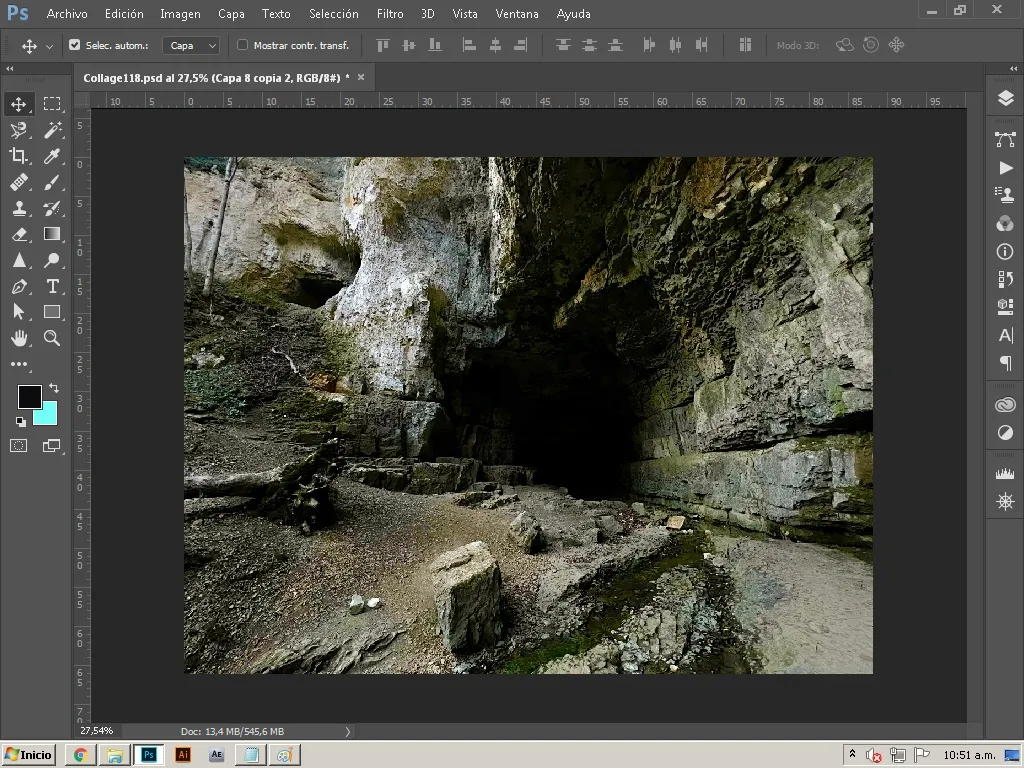Select the Path Selection tool
1024x768 pixels.
[x=18, y=312]
